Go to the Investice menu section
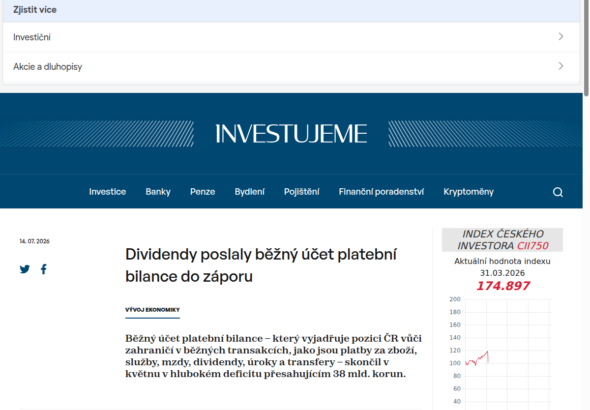 point(107,192)
